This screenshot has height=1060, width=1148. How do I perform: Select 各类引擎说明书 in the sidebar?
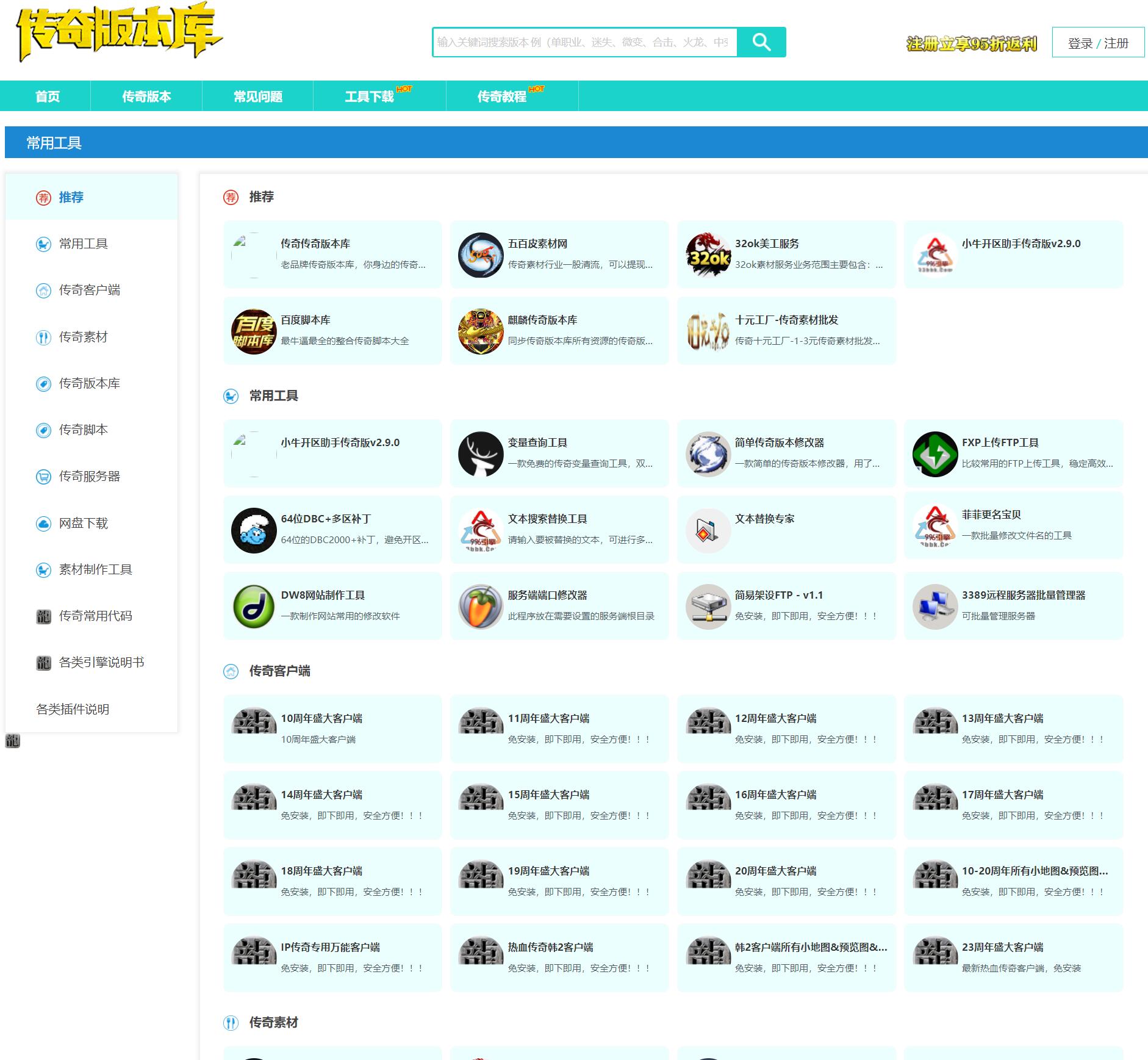(x=101, y=663)
